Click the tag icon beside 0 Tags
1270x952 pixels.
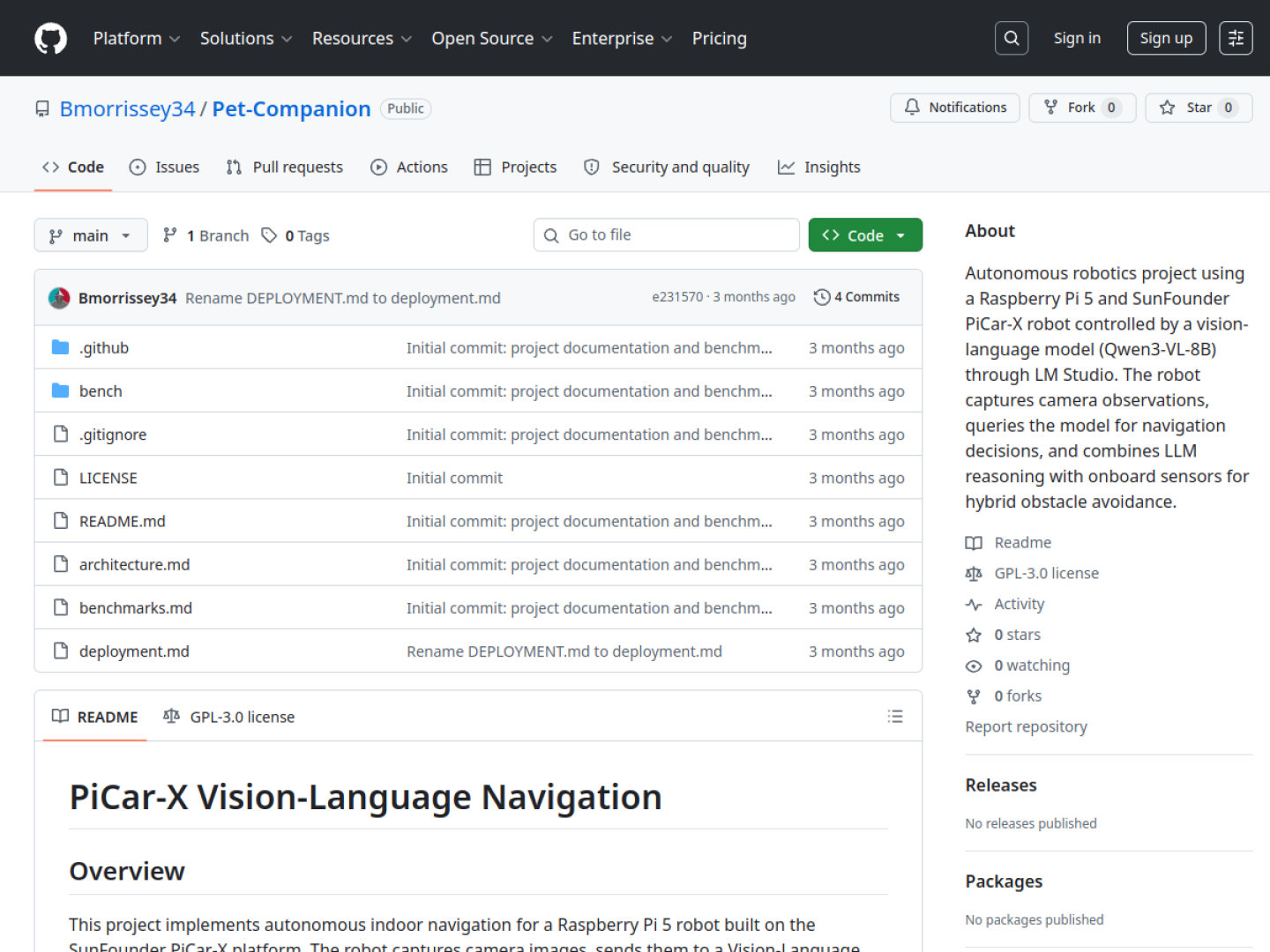tap(269, 235)
